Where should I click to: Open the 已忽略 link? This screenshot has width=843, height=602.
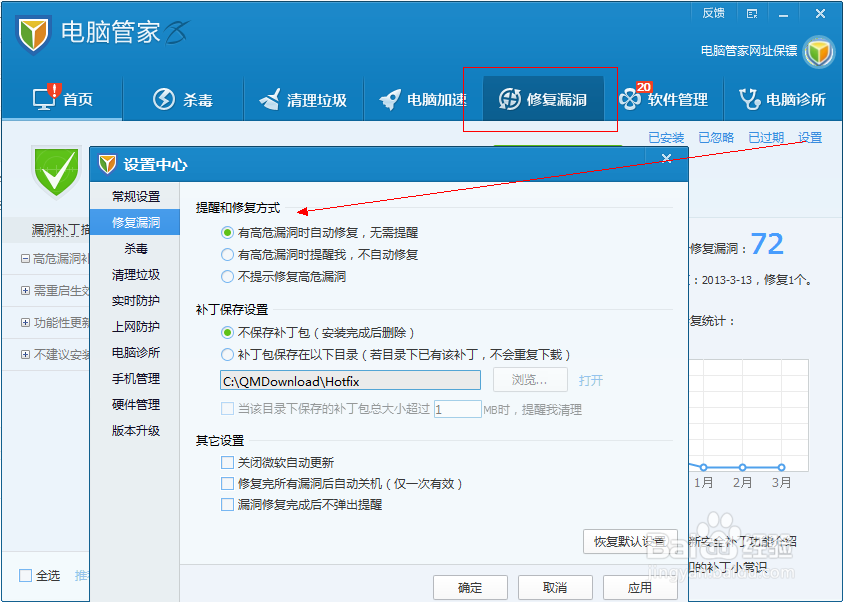[x=715, y=137]
